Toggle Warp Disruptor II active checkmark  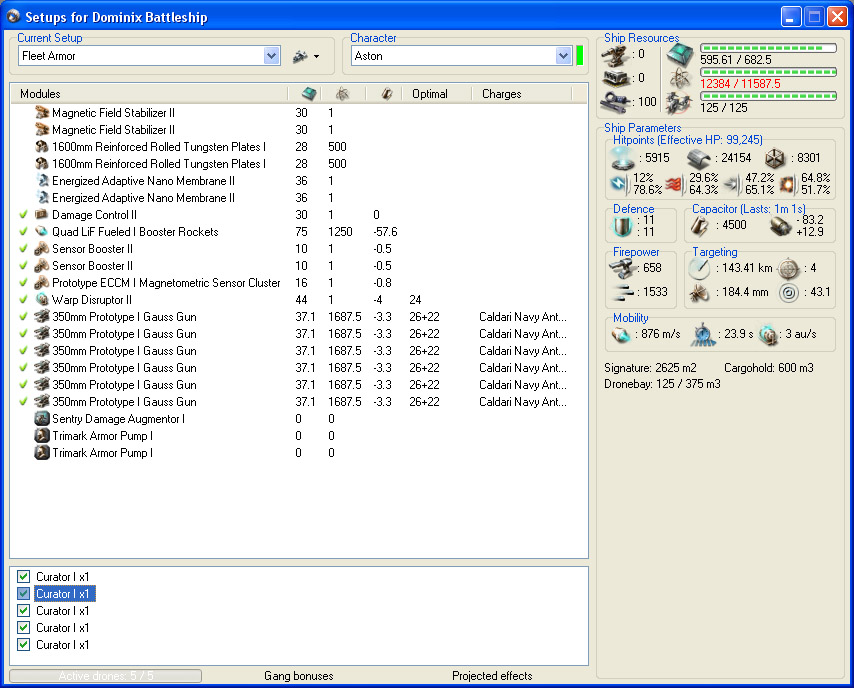[23, 300]
